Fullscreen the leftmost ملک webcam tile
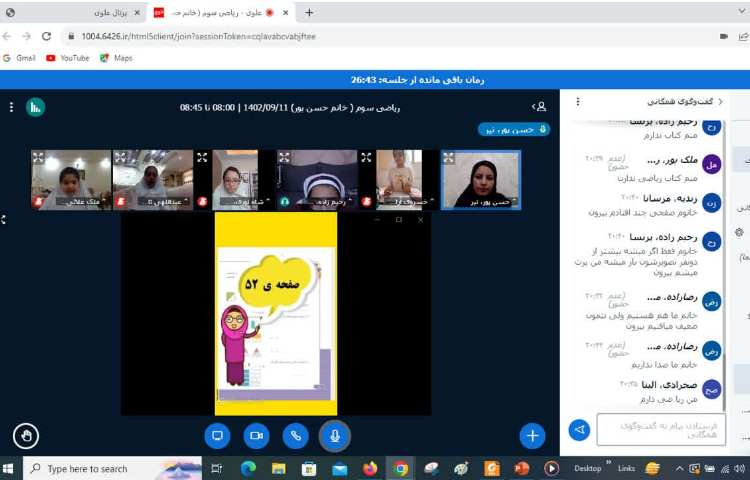Screen dimensions: 750x480 point(38,157)
